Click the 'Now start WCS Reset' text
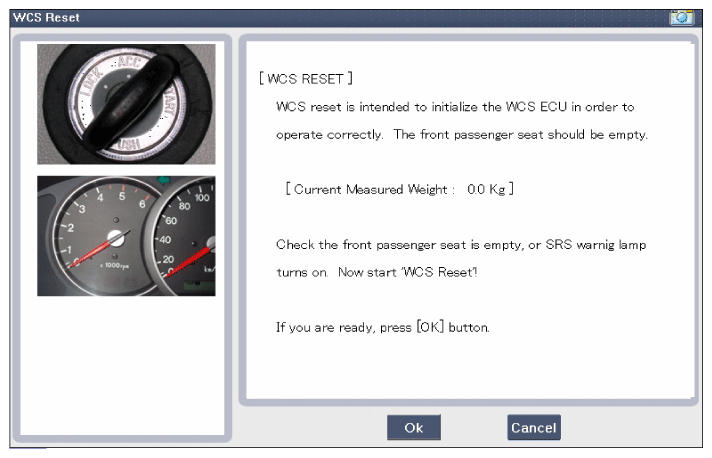The height and width of the screenshot is (458, 712). point(407,272)
